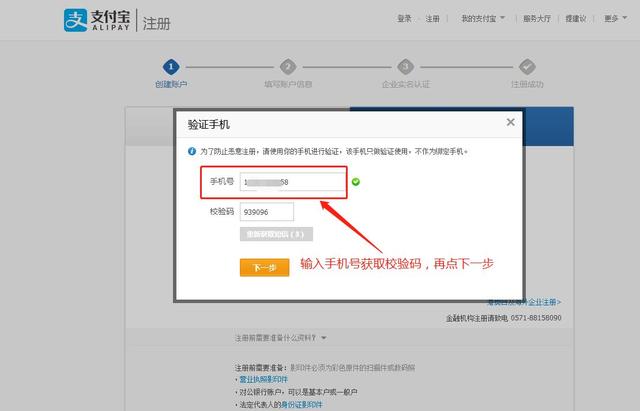
Task: Click the orange 下一步 button
Action: click(264, 268)
